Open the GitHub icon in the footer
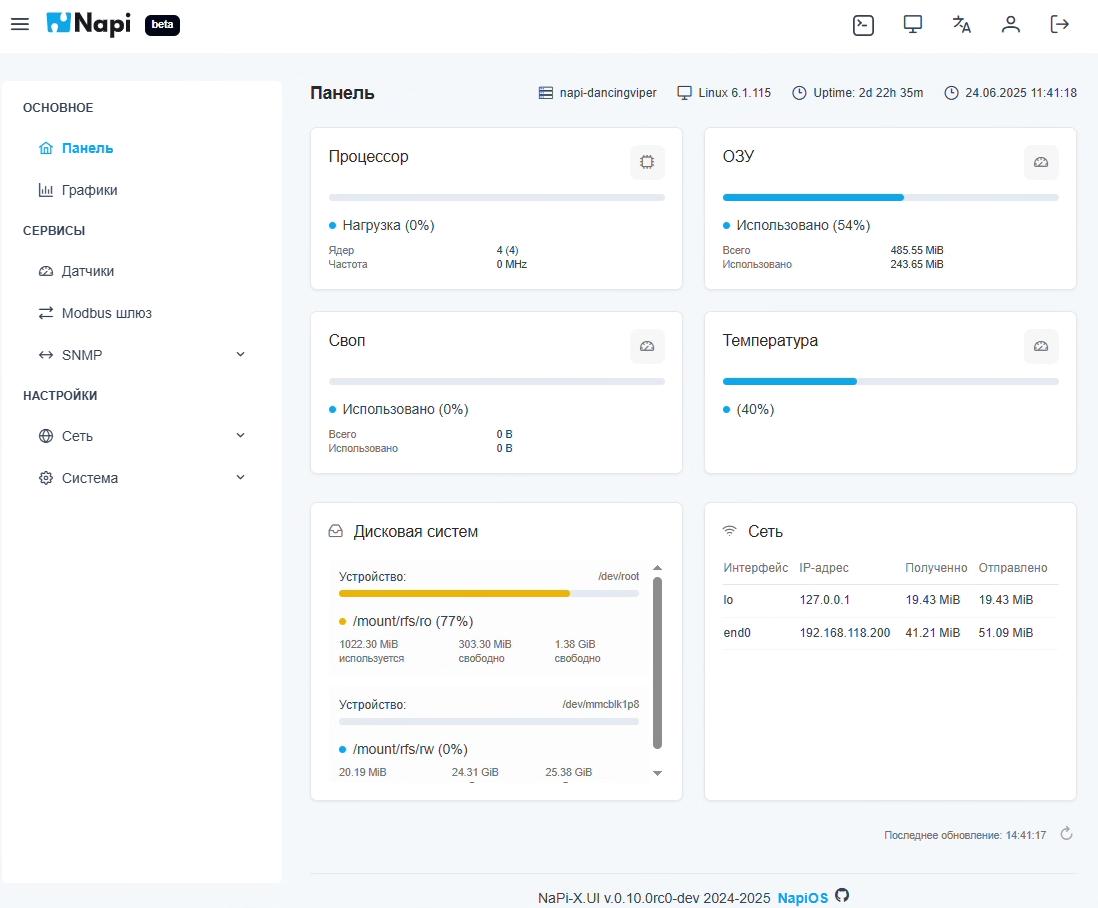This screenshot has width=1098, height=908. pos(842,896)
